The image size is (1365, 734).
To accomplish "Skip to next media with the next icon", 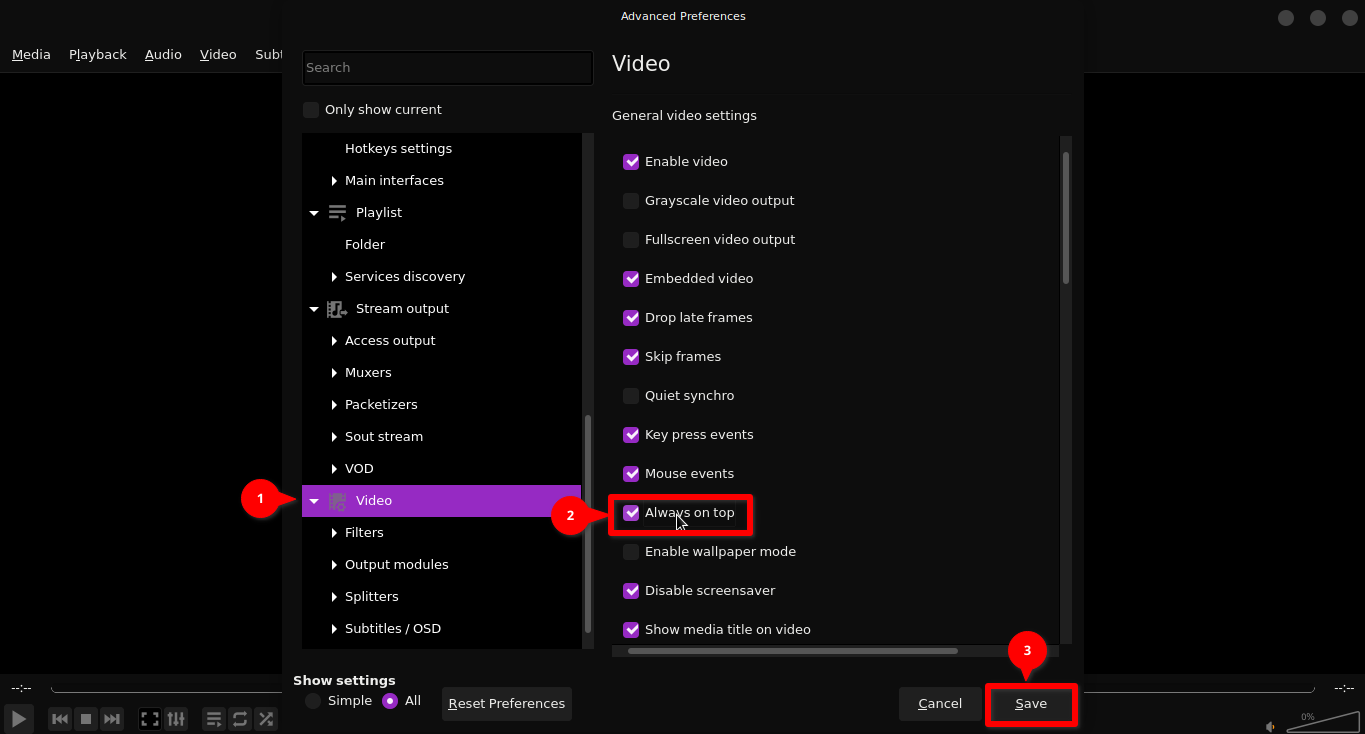I will point(112,719).
